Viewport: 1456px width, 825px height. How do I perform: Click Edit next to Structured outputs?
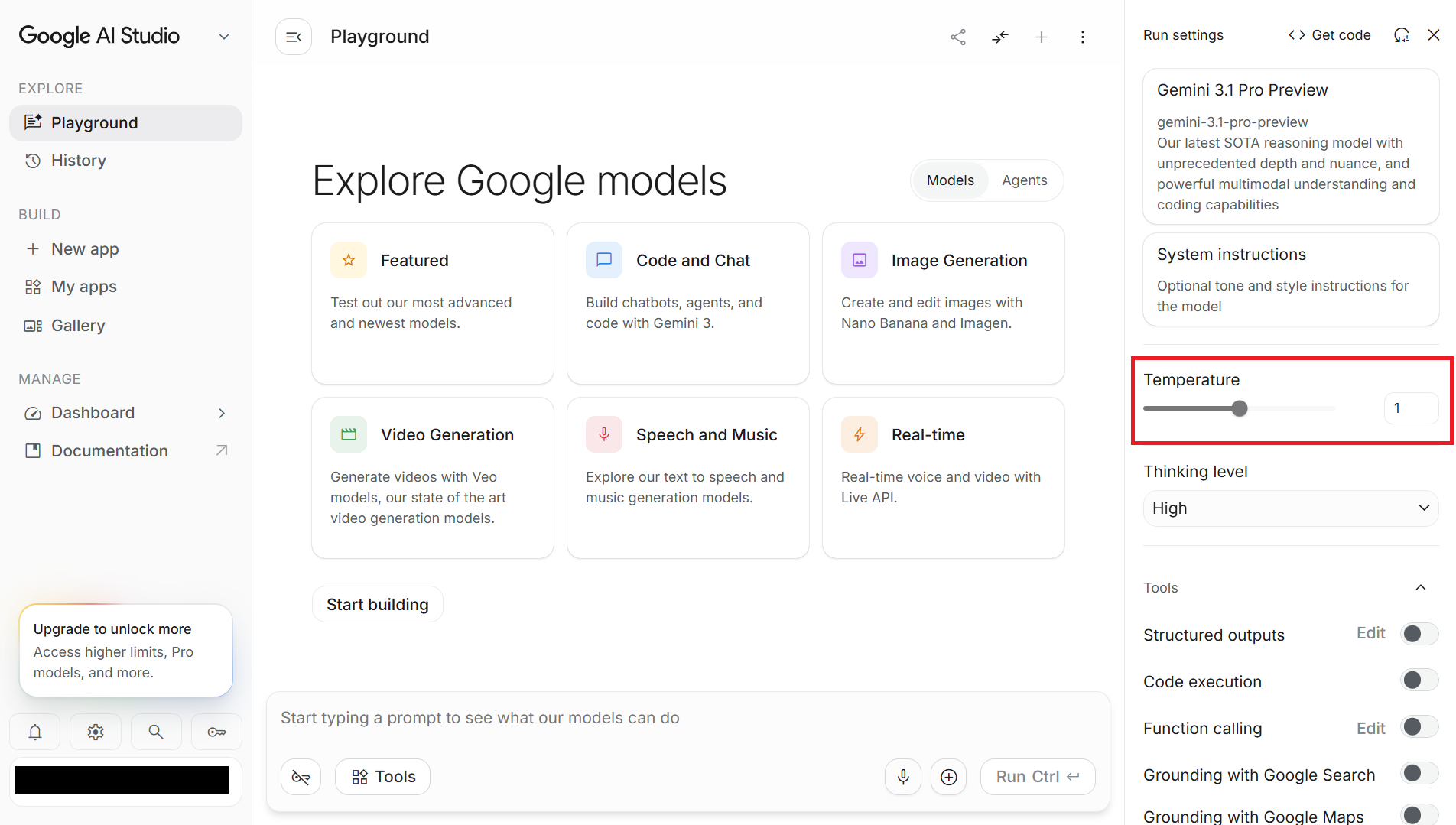tap(1371, 633)
